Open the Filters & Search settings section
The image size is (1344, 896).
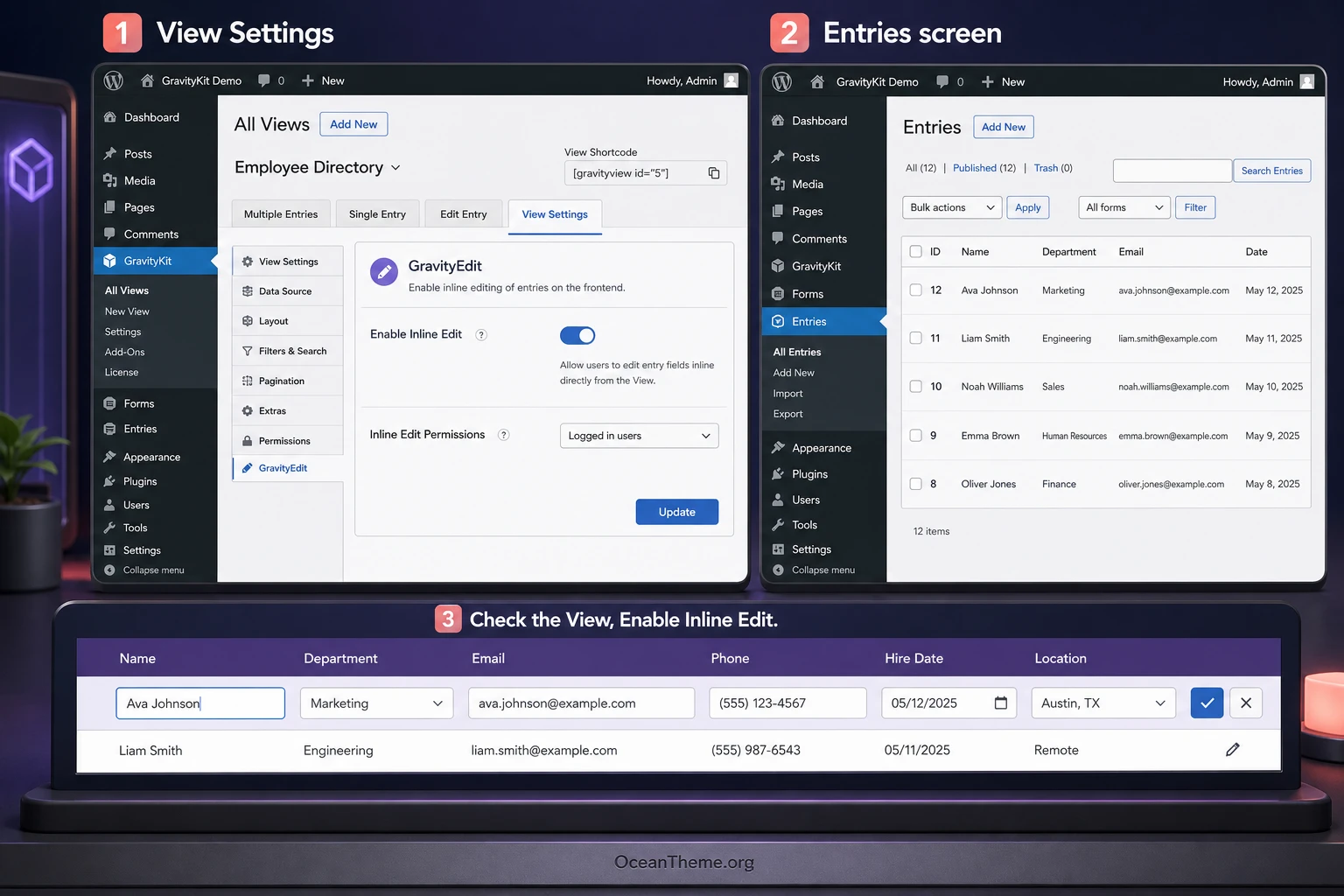coord(288,352)
